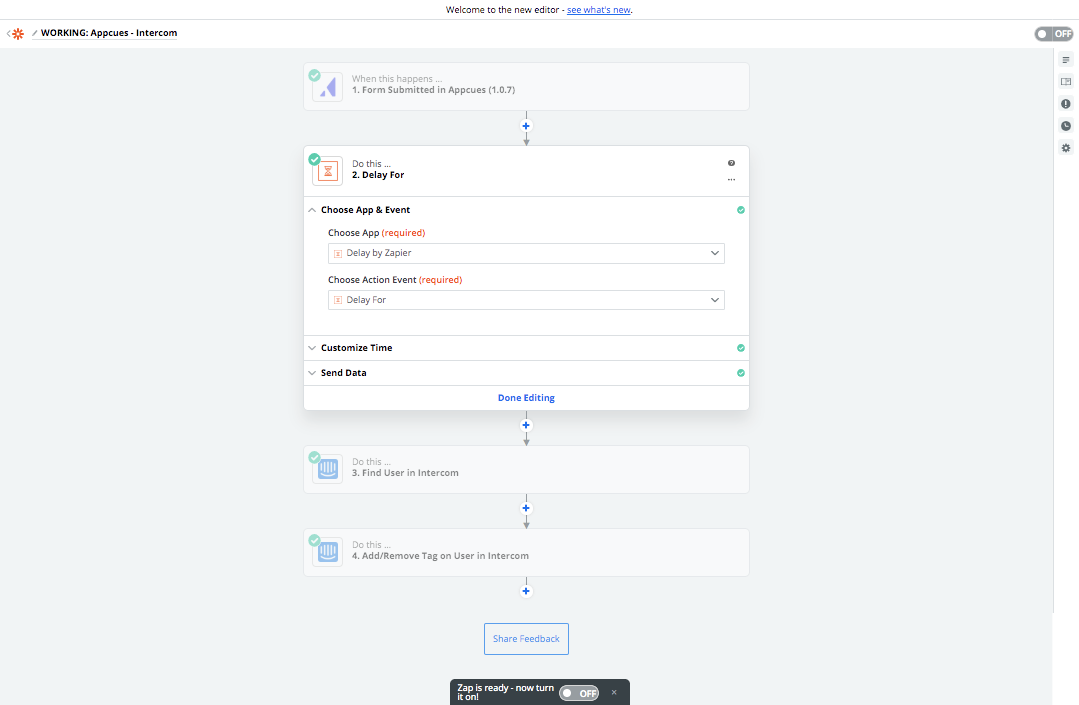This screenshot has width=1079, height=705.
Task: Add a step between Find User and Add/Remove Tag
Action: (x=526, y=508)
